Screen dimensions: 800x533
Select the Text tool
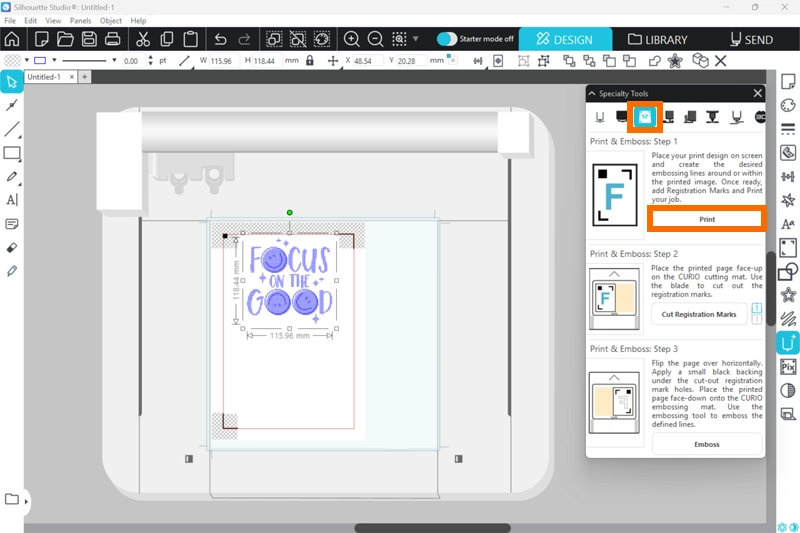click(12, 200)
